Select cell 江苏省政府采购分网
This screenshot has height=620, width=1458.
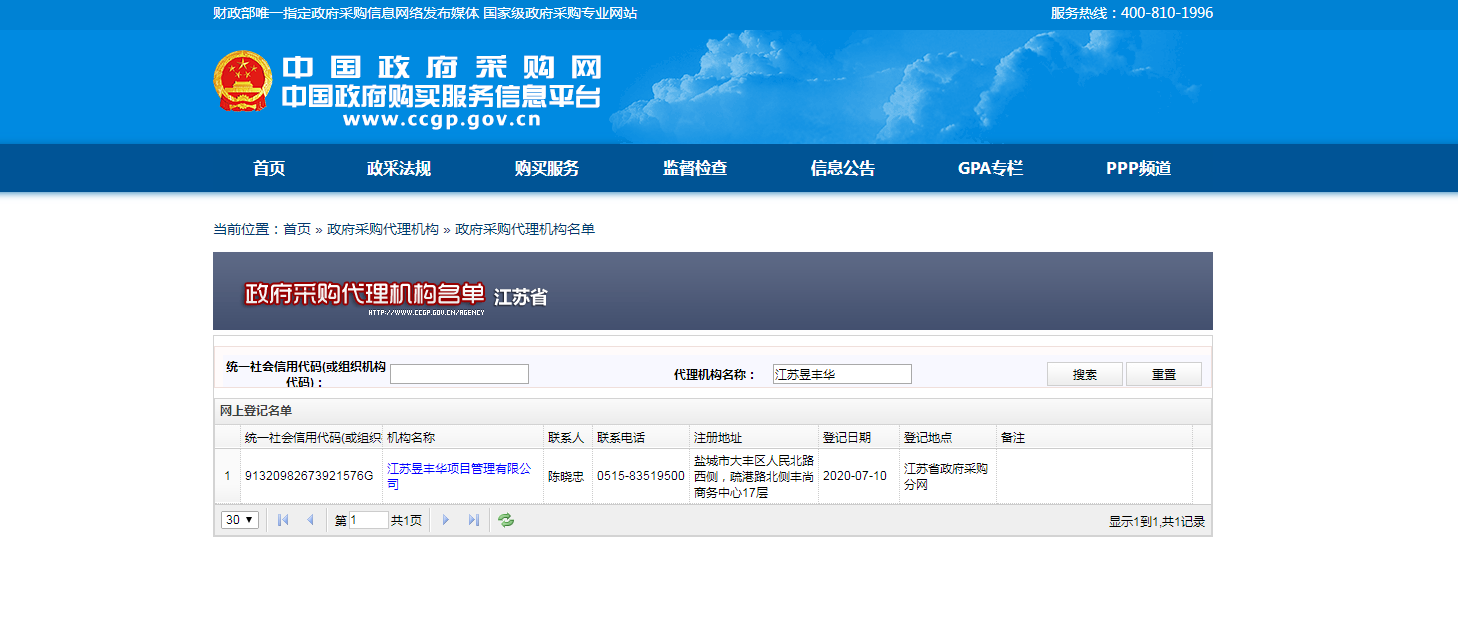(x=946, y=476)
